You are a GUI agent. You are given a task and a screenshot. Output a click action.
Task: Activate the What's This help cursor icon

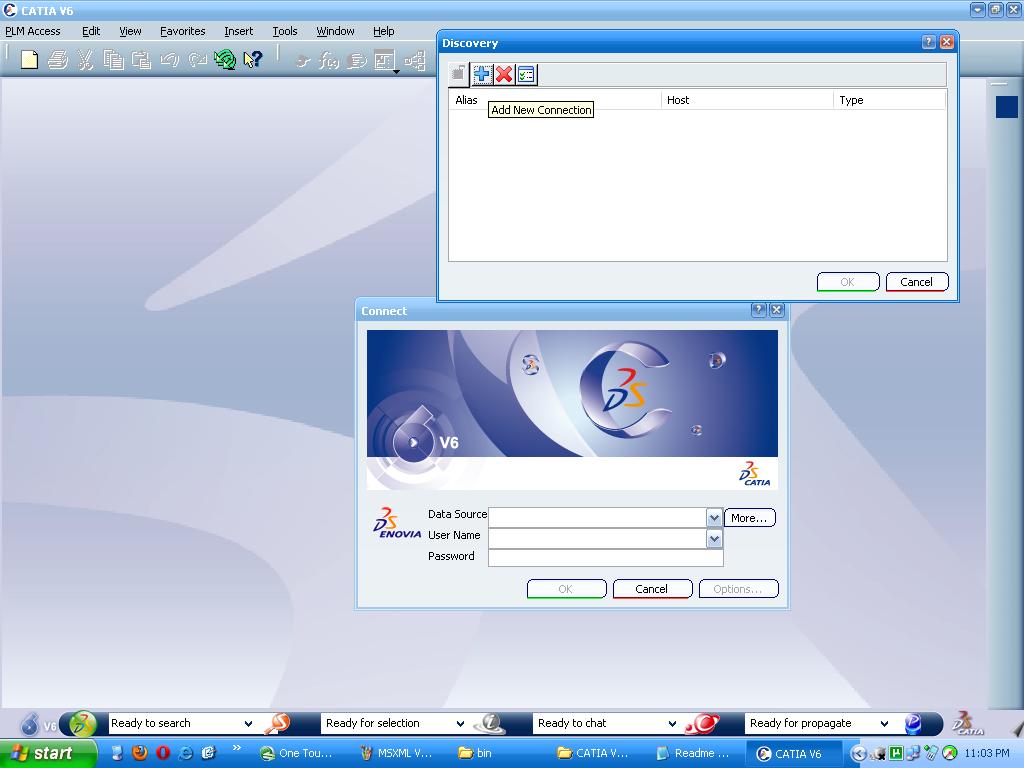pyautogui.click(x=253, y=60)
